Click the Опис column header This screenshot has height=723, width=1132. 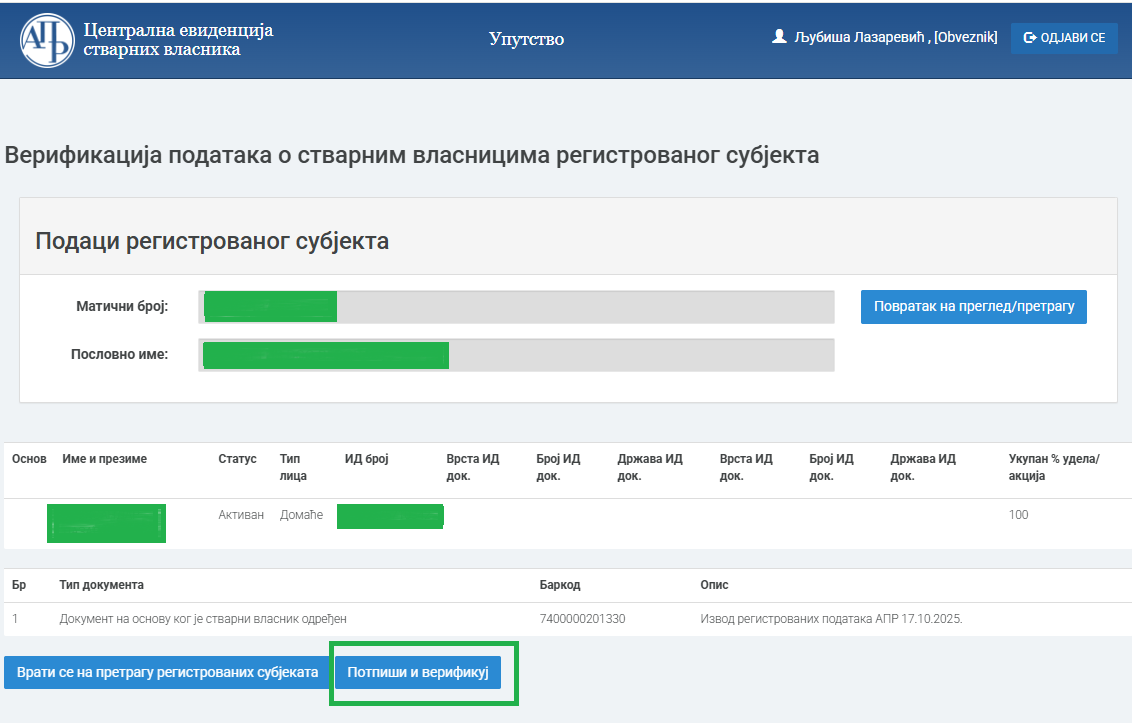pos(714,585)
